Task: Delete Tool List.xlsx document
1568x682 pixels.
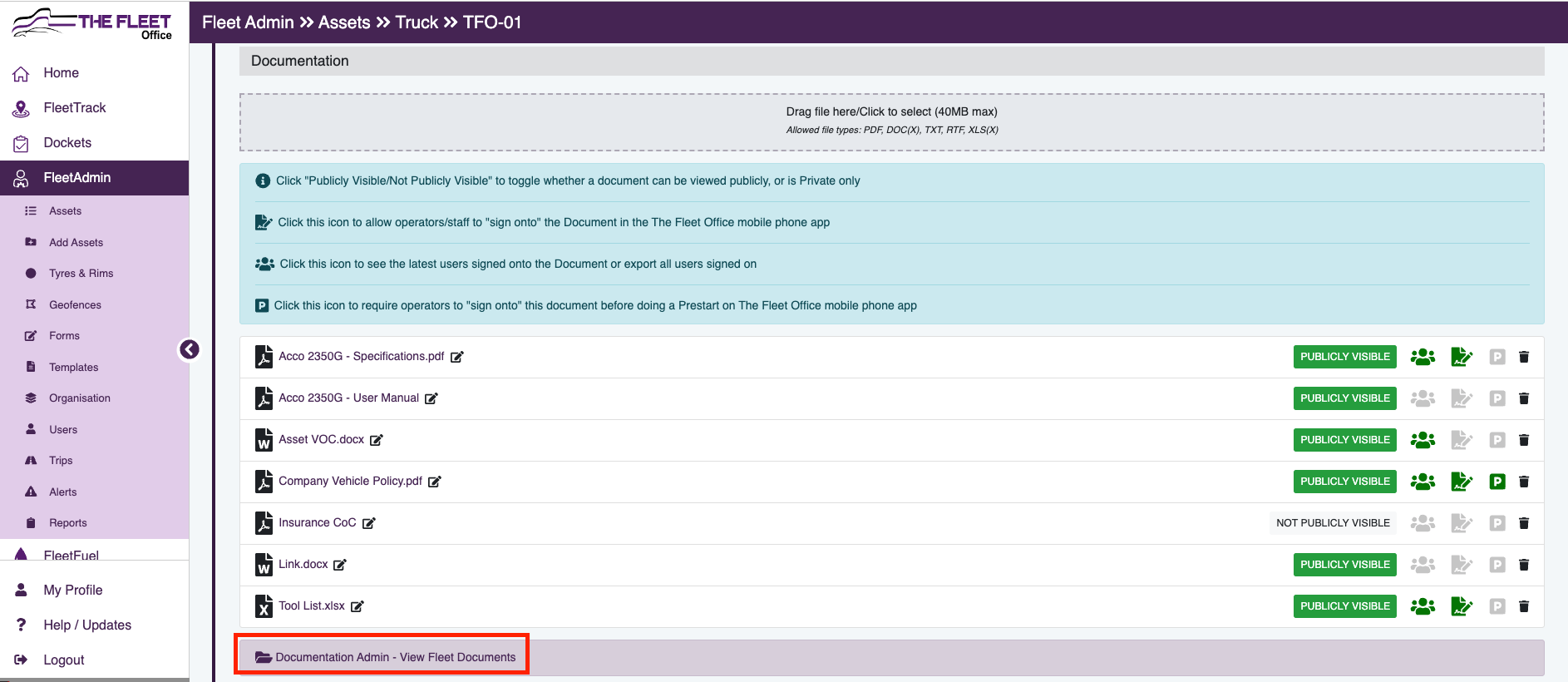Action: tap(1524, 606)
